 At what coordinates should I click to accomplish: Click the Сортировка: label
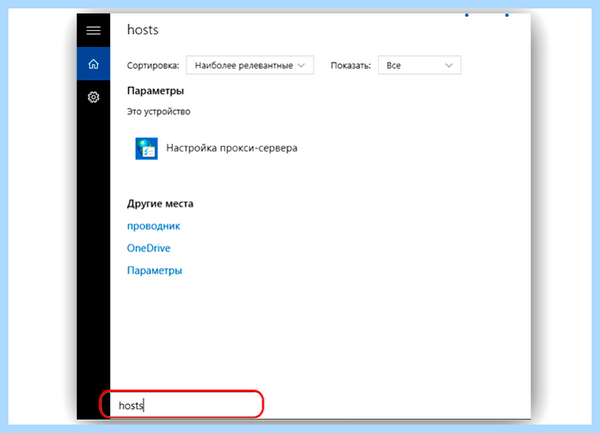tap(153, 66)
